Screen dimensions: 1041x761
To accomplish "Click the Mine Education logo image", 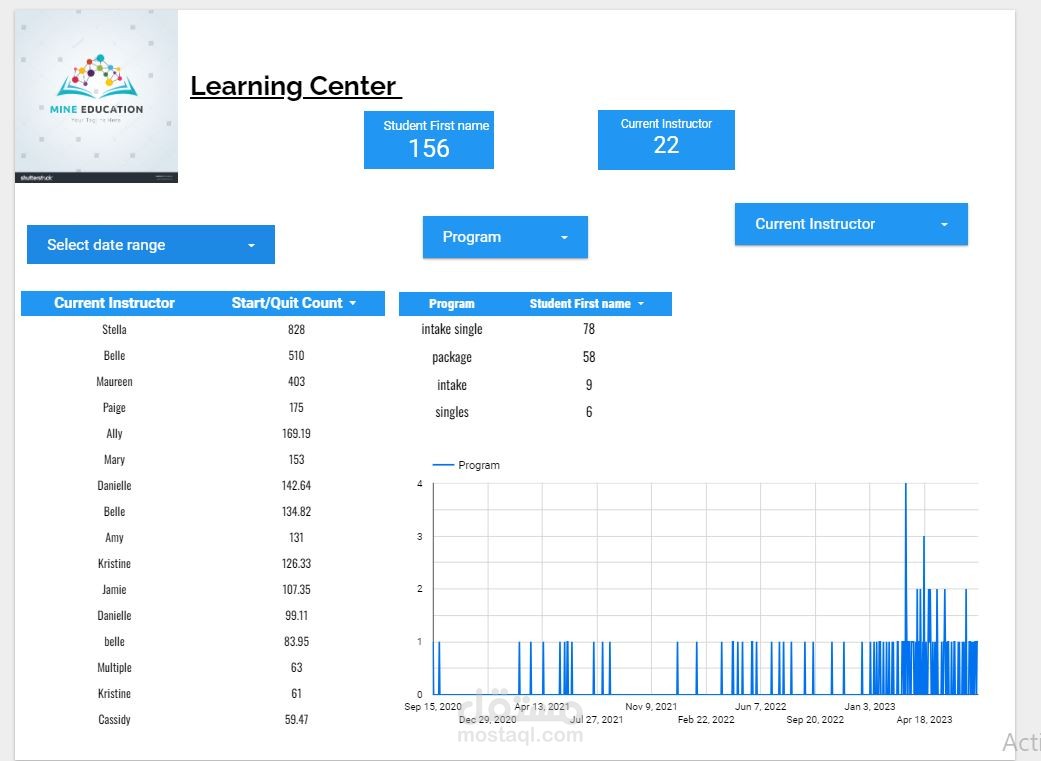I will [x=96, y=96].
